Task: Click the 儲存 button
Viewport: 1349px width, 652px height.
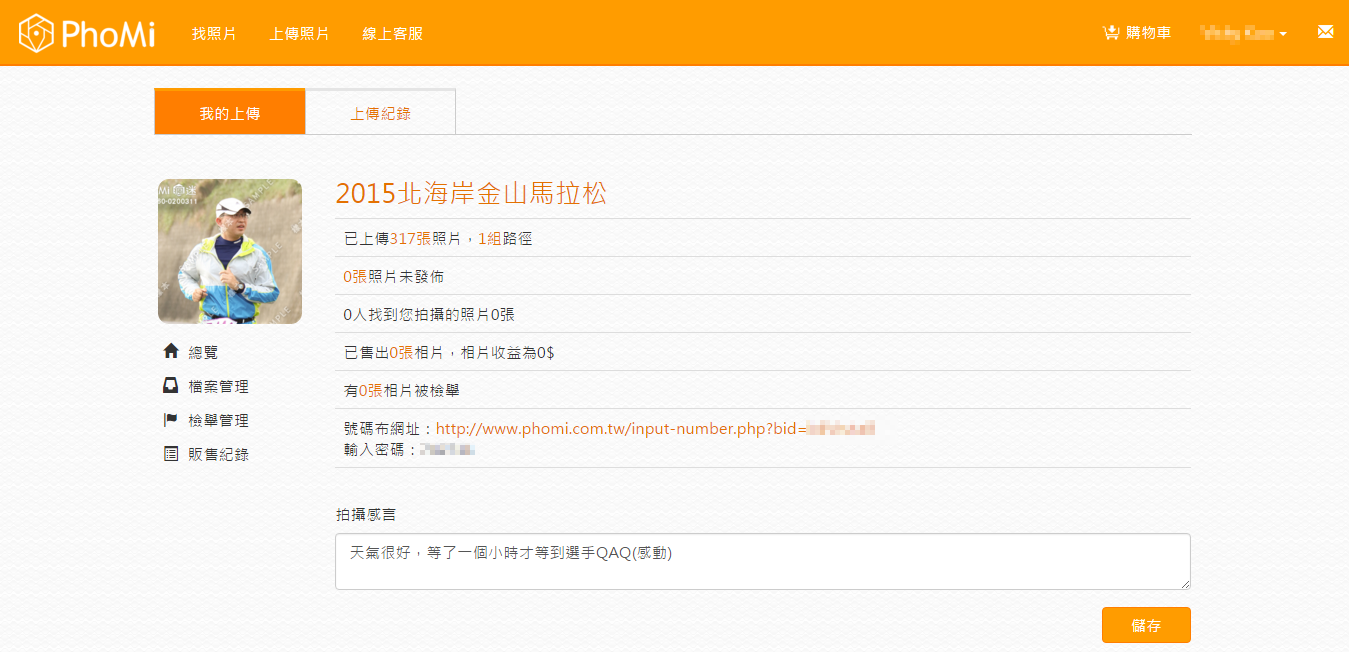Action: 1146,625
